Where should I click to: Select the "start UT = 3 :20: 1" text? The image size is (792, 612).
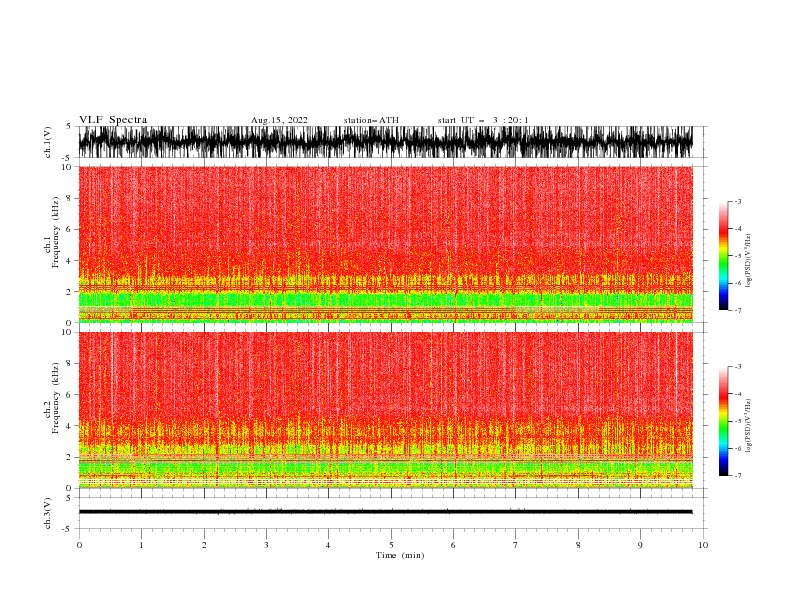click(483, 120)
